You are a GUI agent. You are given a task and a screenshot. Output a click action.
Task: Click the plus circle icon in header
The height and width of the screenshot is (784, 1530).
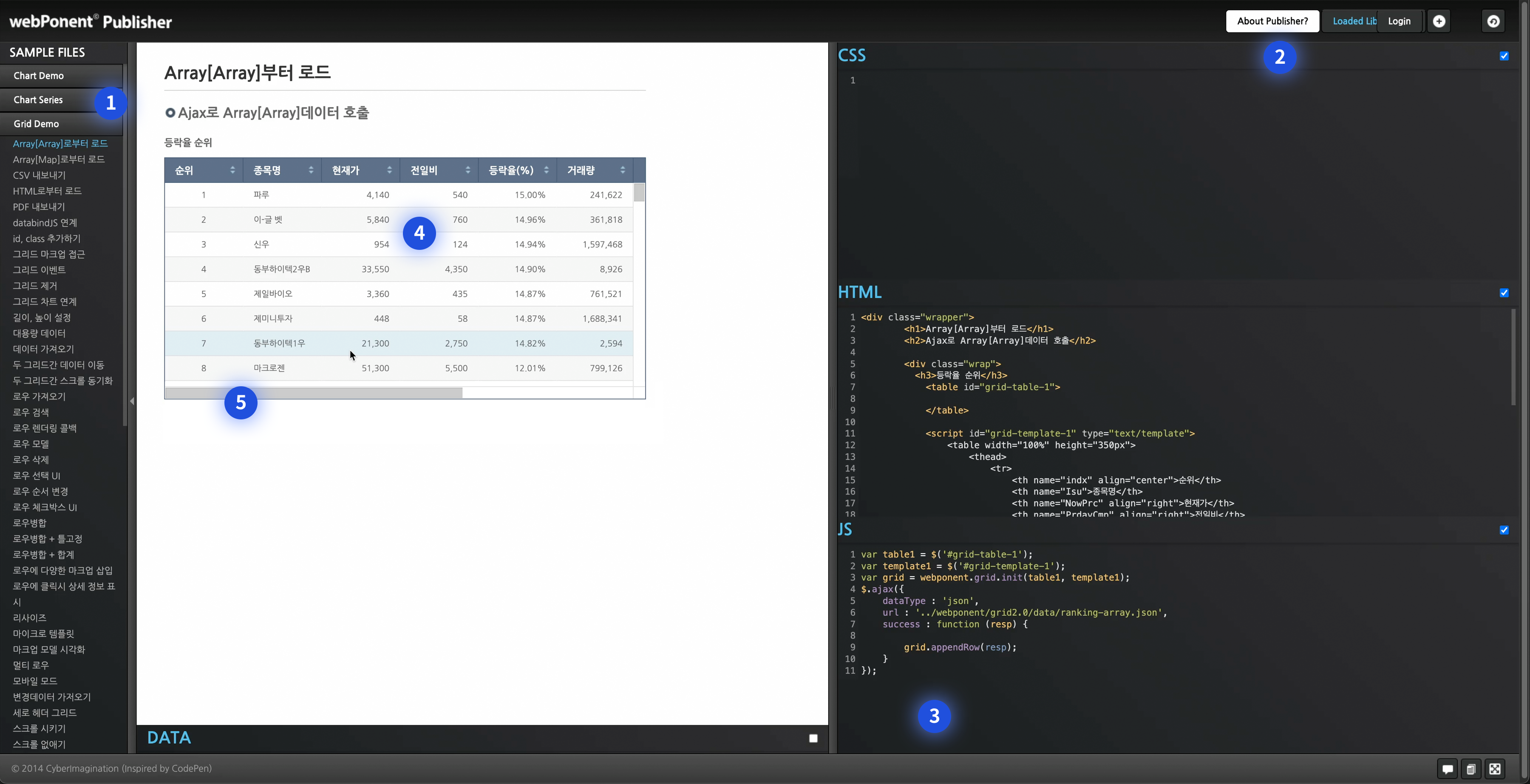1439,21
